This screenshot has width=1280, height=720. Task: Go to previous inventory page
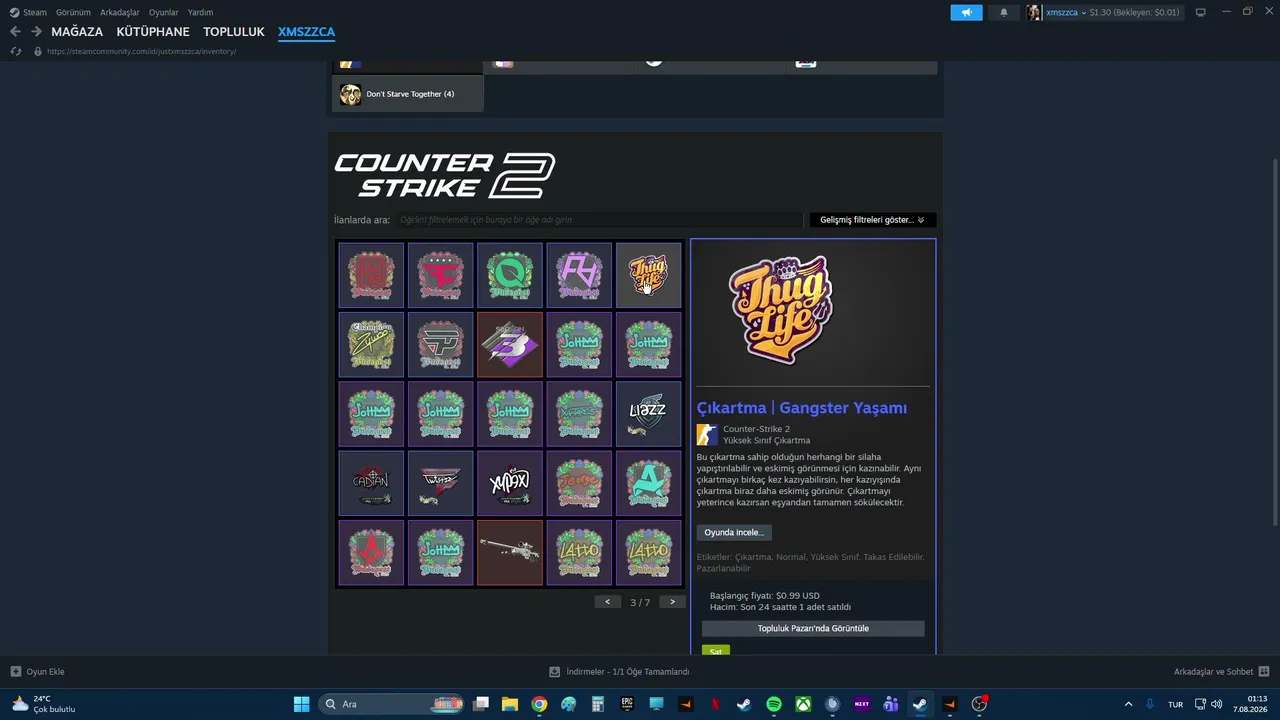pos(607,602)
